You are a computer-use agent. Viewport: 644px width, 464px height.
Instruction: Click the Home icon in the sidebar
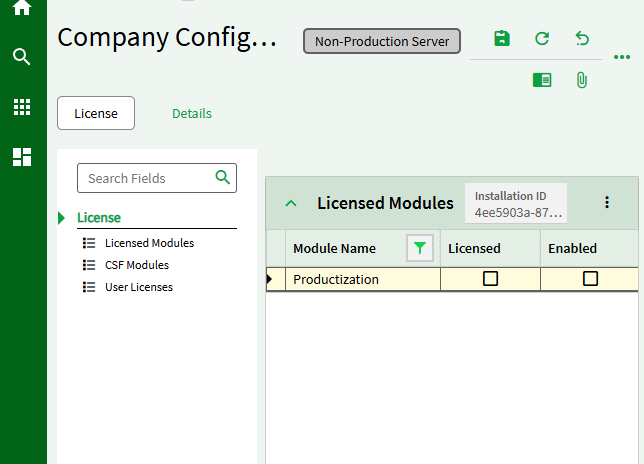[22, 8]
